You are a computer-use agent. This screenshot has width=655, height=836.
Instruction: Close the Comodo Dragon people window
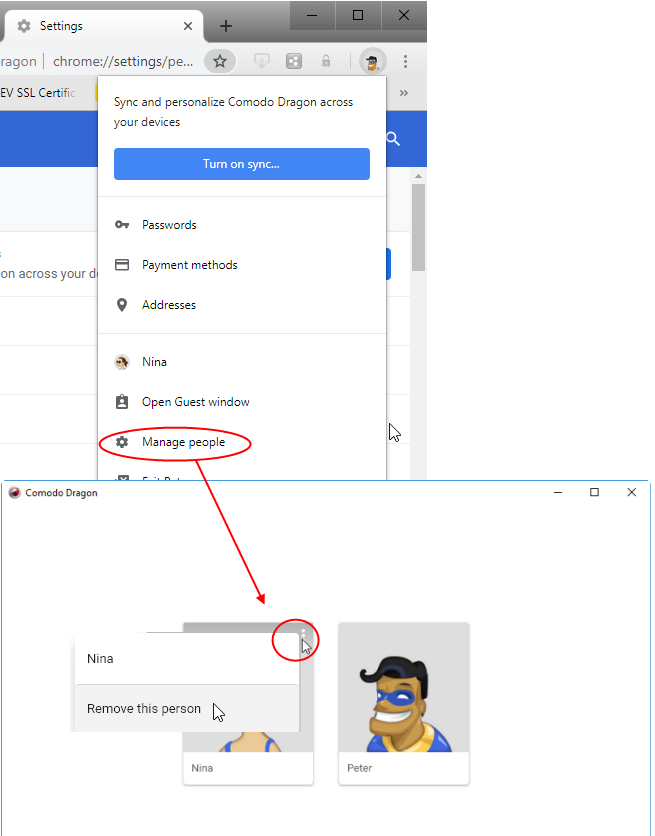(632, 493)
